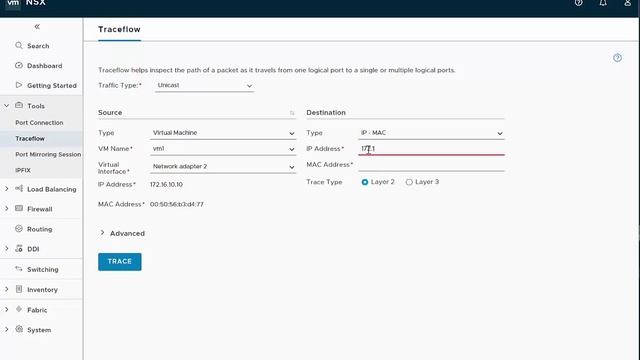
Task: Switch to the Traceflow tab
Action: click(119, 29)
